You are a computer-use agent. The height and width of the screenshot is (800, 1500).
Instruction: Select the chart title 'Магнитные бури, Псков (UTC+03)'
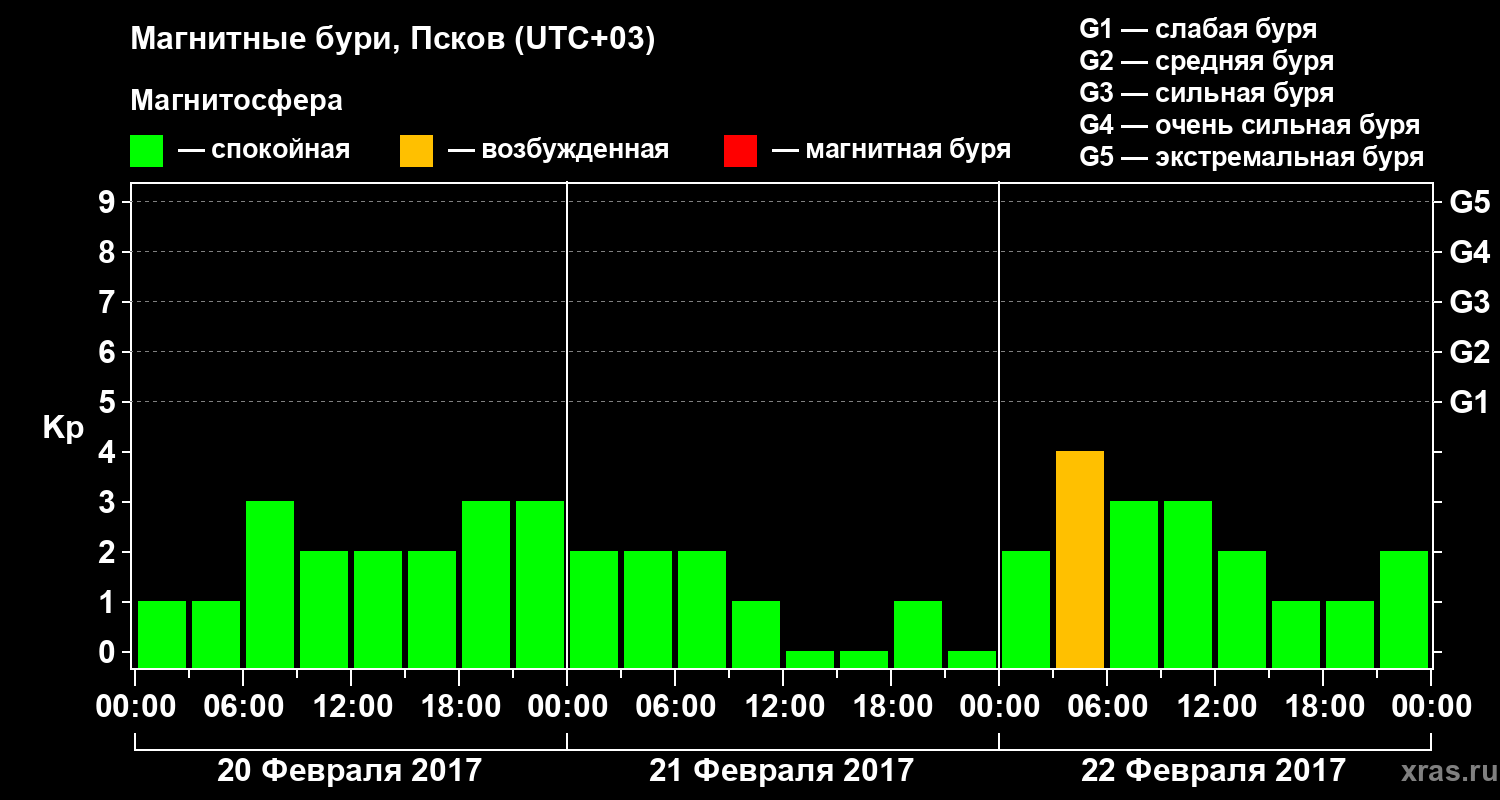393,40
